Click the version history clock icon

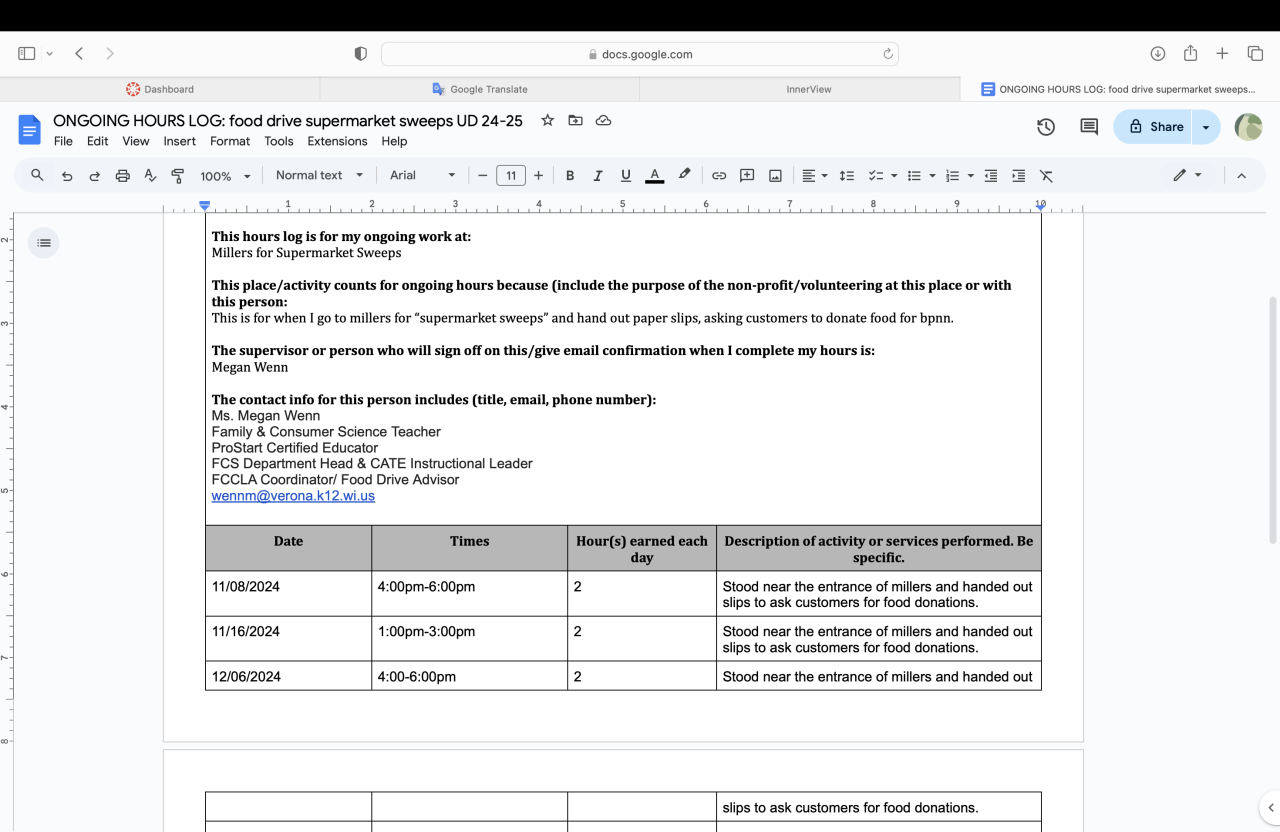coord(1046,127)
